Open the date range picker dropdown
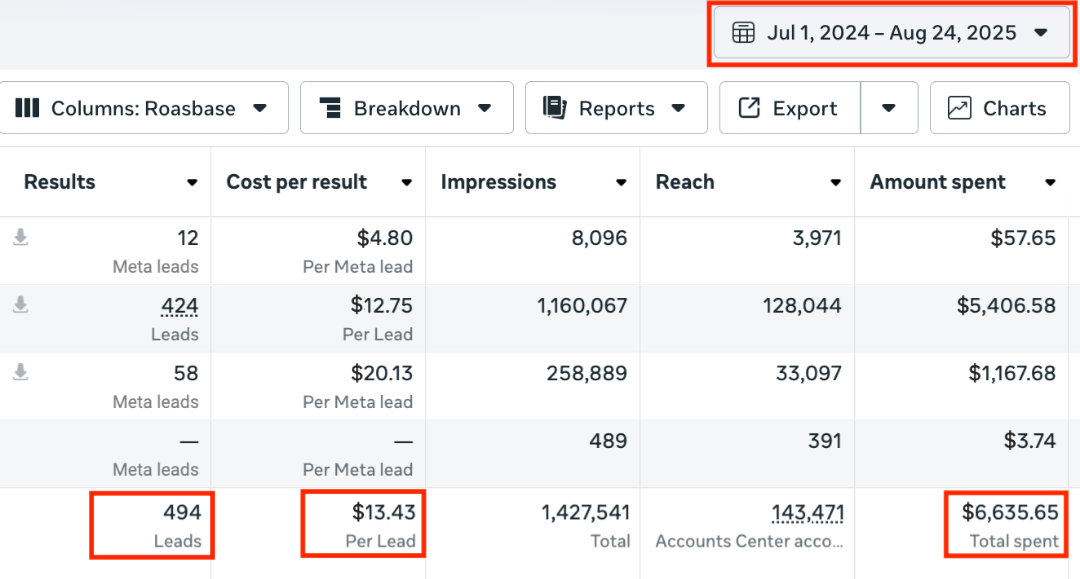This screenshot has width=1080, height=579. coord(1040,33)
